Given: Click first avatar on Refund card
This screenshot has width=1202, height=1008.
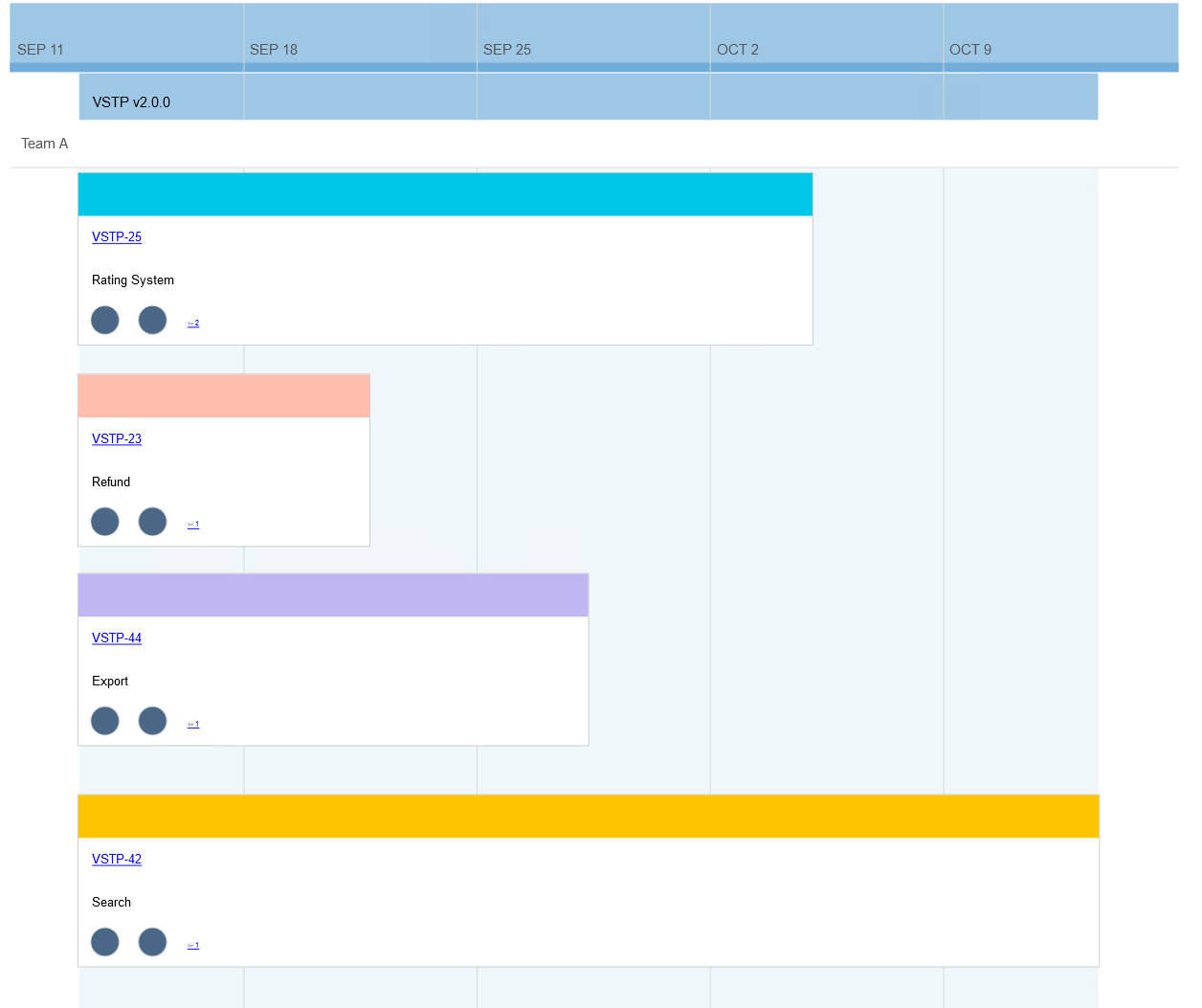Looking at the screenshot, I should tap(105, 522).
